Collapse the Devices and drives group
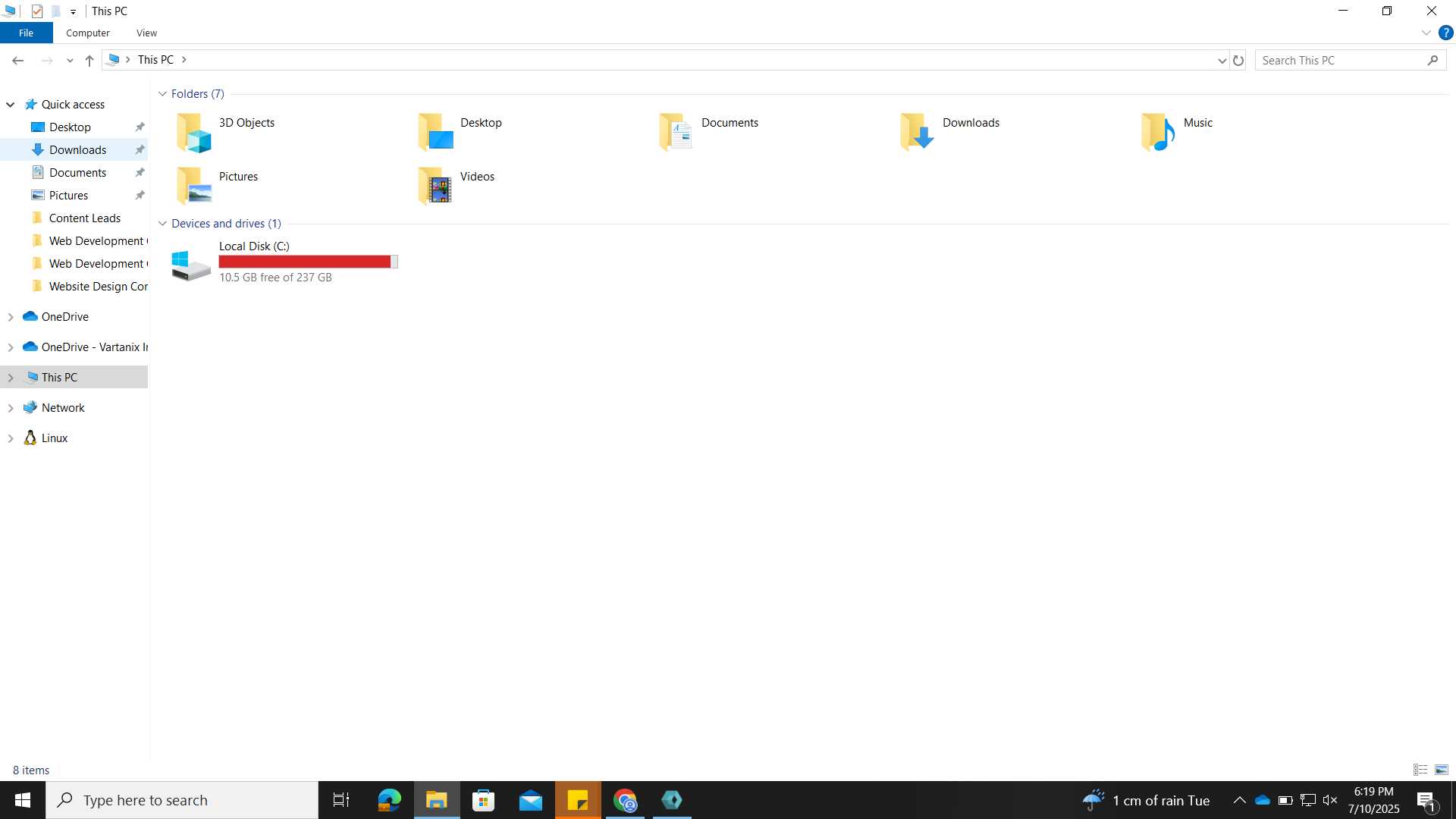Screen dimensions: 1456x819 (162, 224)
